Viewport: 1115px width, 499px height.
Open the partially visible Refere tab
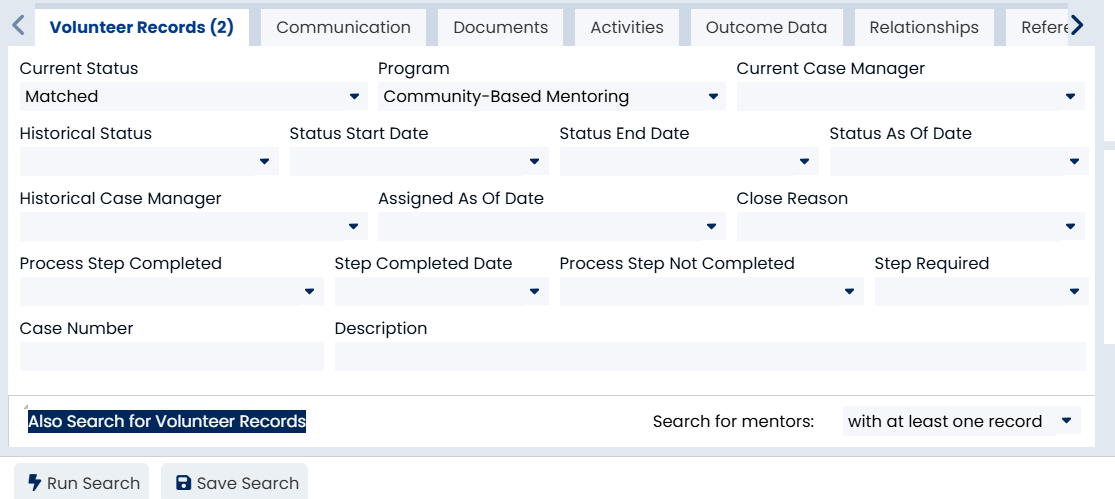pos(1038,28)
